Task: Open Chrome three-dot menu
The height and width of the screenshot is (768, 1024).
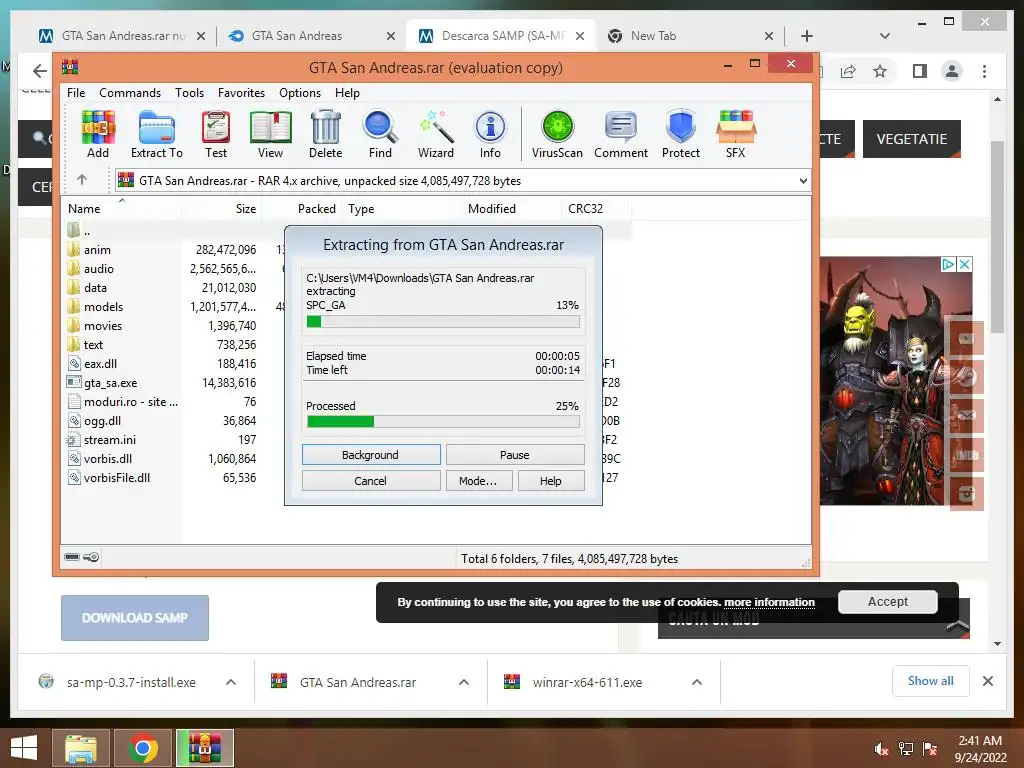Action: tap(984, 71)
